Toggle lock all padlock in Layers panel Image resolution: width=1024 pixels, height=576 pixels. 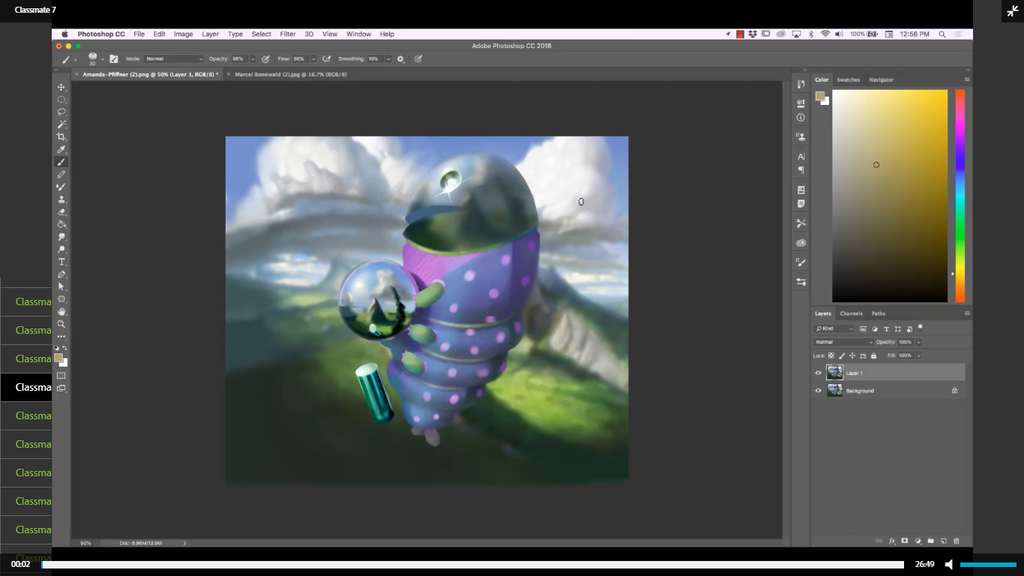pos(874,356)
